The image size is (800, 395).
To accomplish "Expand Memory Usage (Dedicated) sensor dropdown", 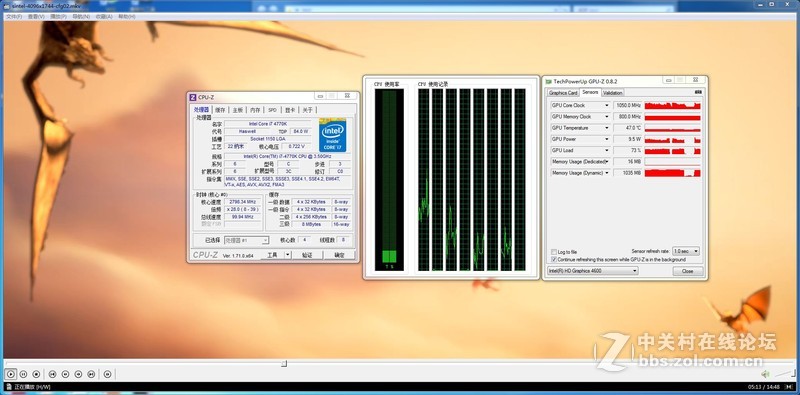I will (607, 162).
